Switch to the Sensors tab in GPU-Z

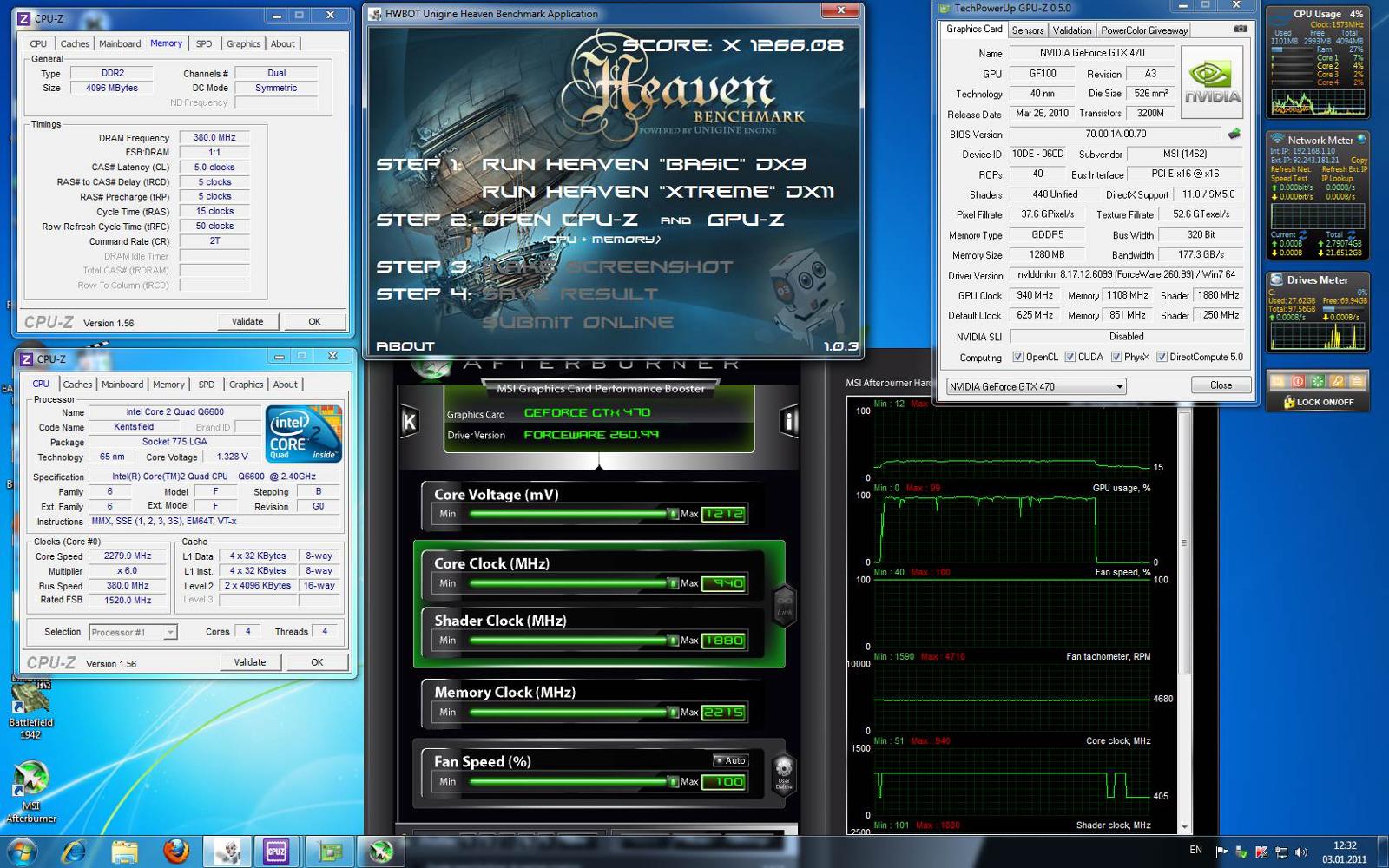[1028, 30]
